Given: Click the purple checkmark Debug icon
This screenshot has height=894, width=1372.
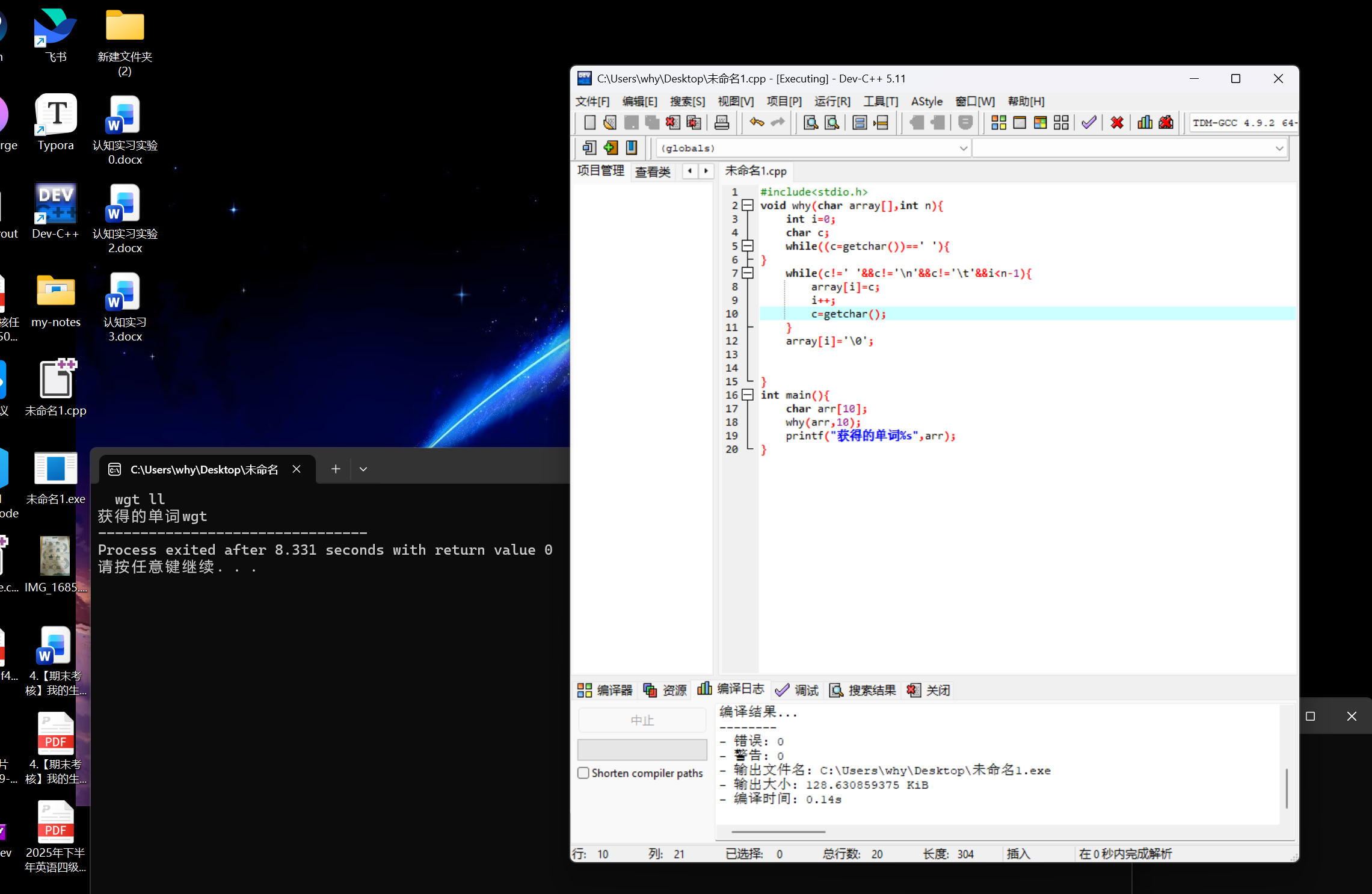Looking at the screenshot, I should pyautogui.click(x=1088, y=123).
